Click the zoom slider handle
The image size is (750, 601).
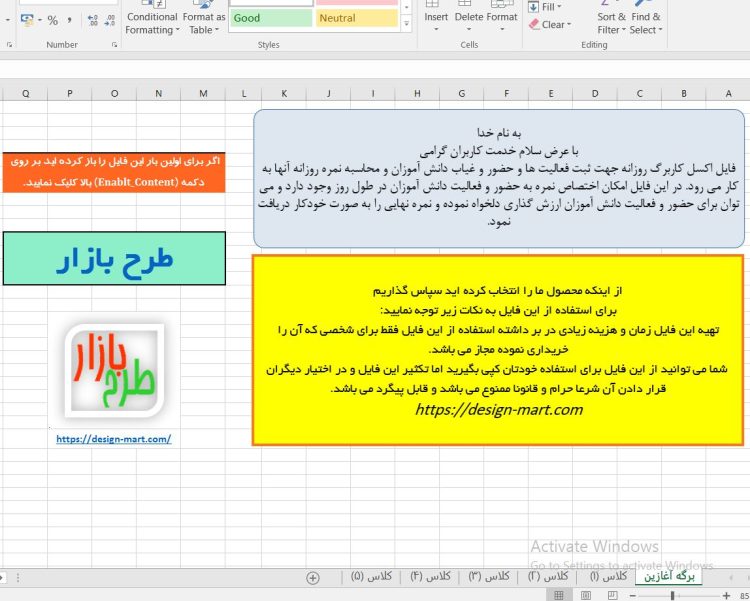pyautogui.click(x=673, y=595)
